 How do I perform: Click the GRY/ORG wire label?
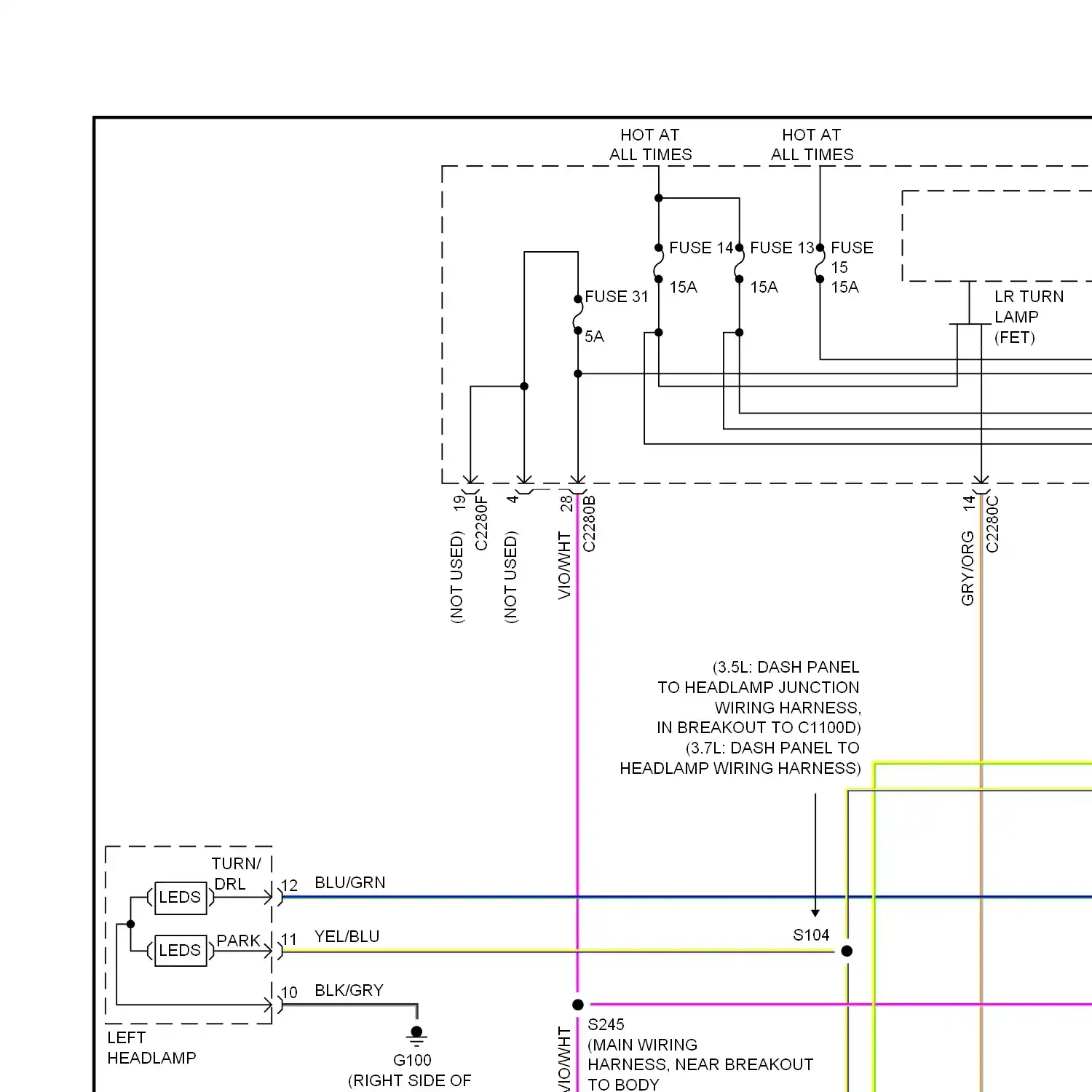click(968, 568)
